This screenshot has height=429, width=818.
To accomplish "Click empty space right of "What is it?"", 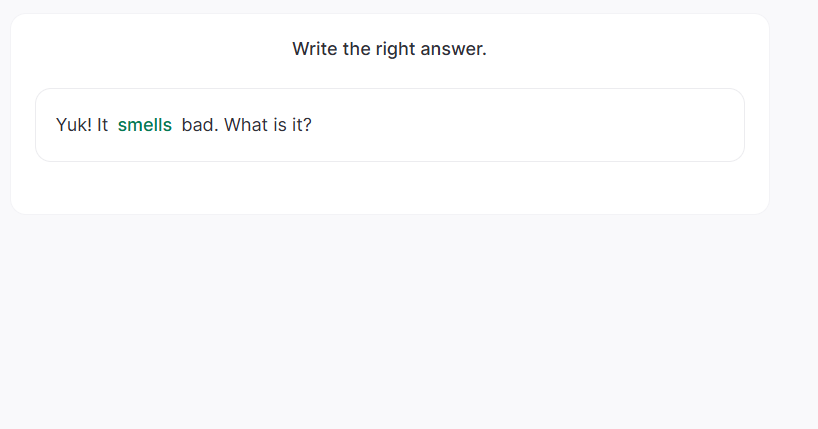I will (520, 125).
